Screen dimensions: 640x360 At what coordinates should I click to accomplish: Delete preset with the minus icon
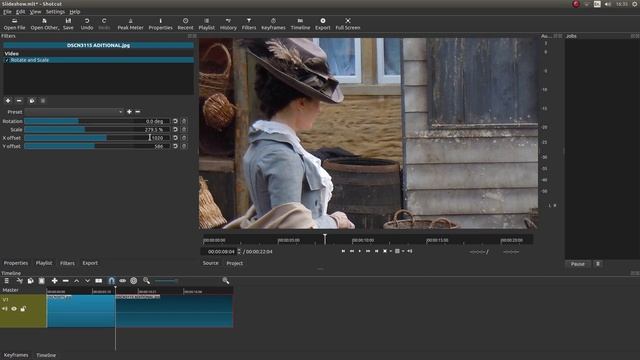click(x=138, y=112)
